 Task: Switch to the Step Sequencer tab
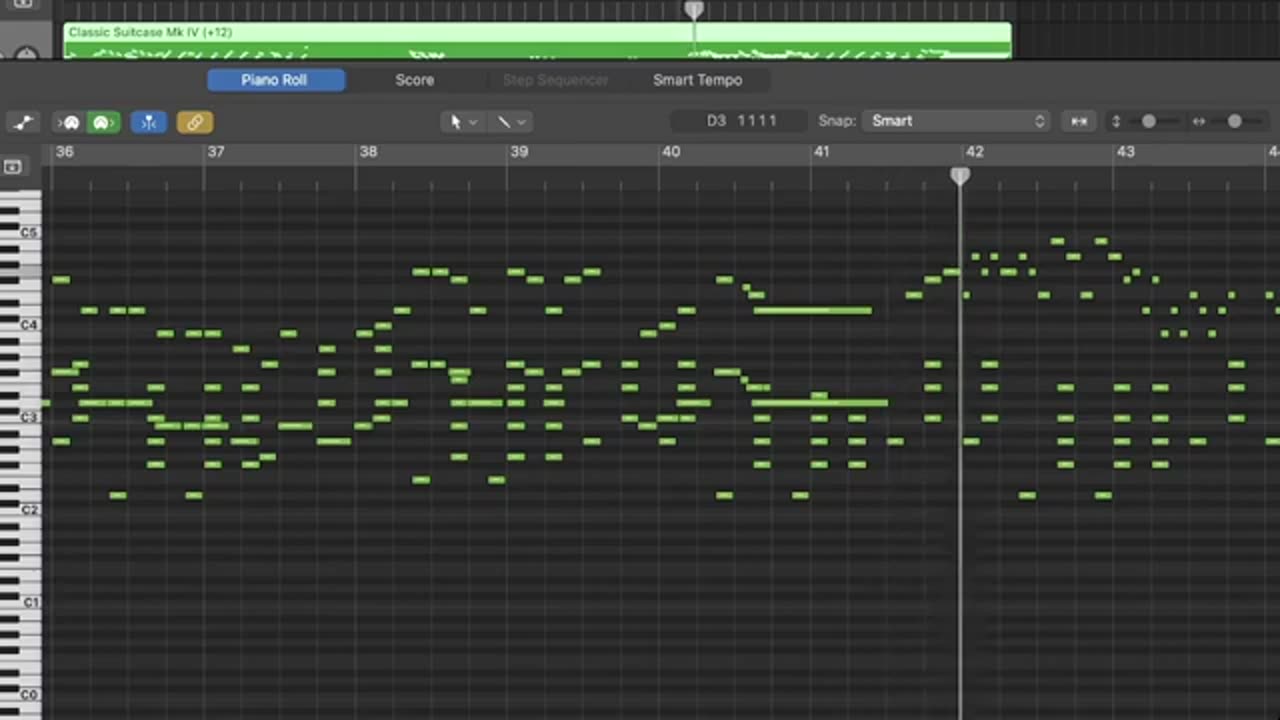tap(555, 80)
